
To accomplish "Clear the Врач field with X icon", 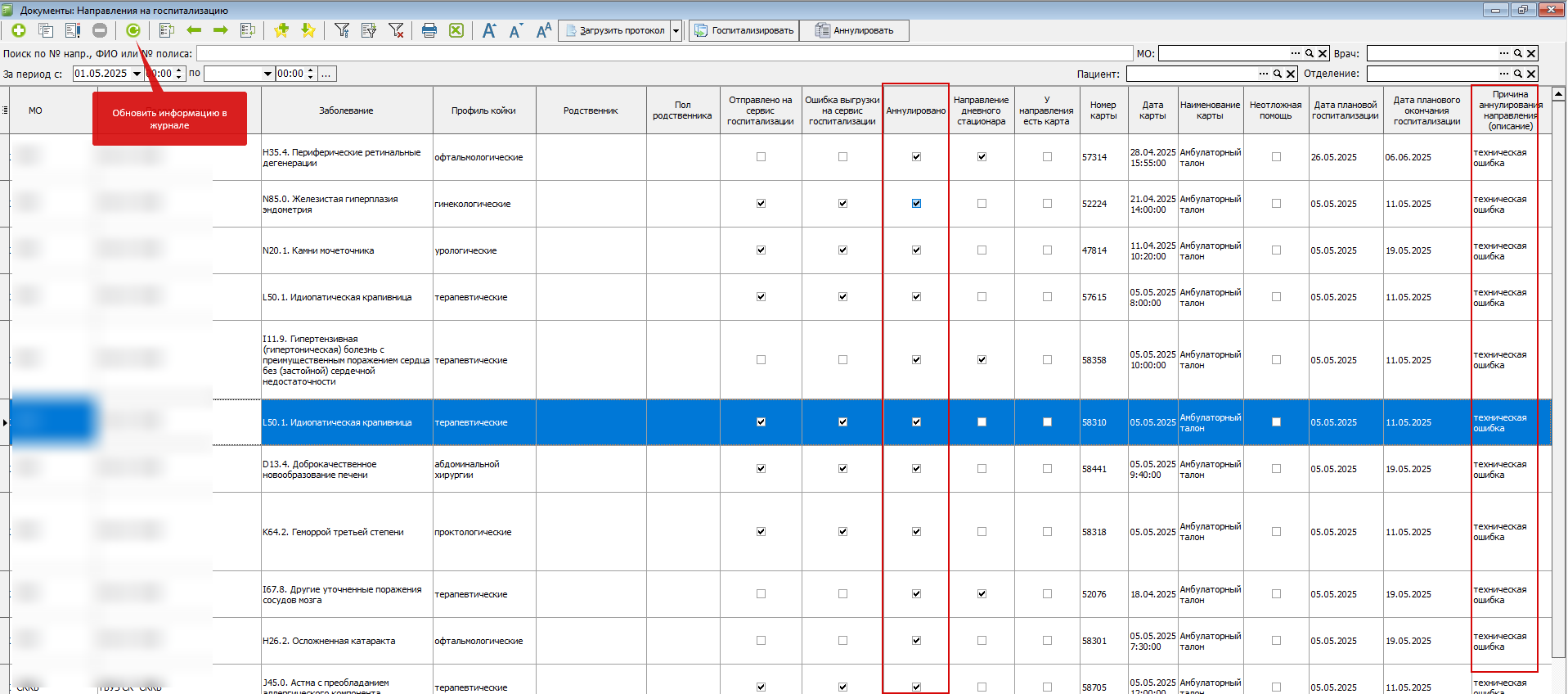I will tap(1531, 53).
